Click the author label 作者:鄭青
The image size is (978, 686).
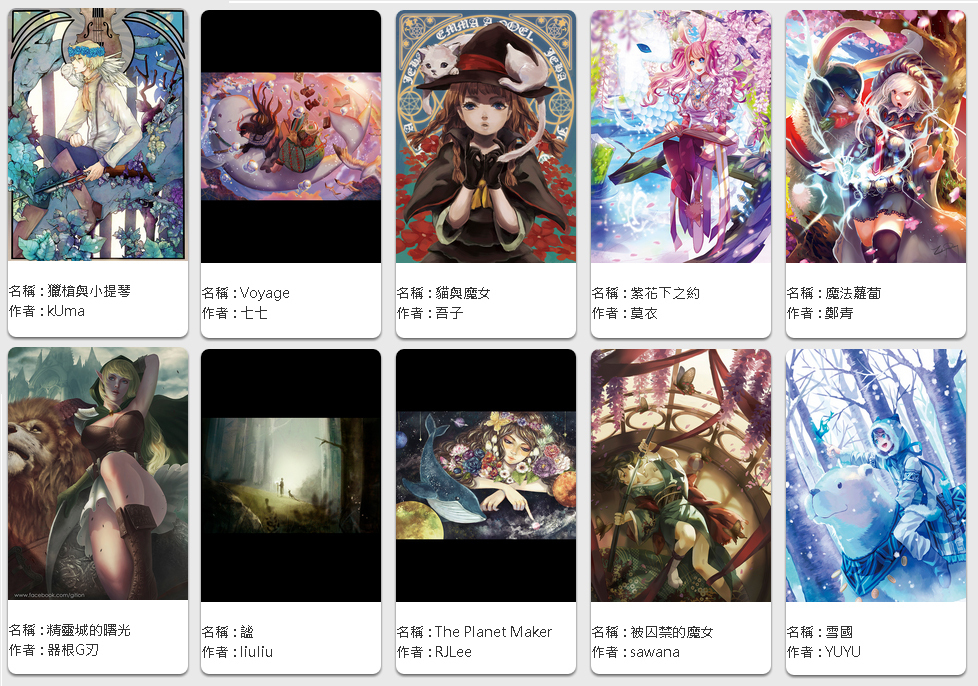820,313
